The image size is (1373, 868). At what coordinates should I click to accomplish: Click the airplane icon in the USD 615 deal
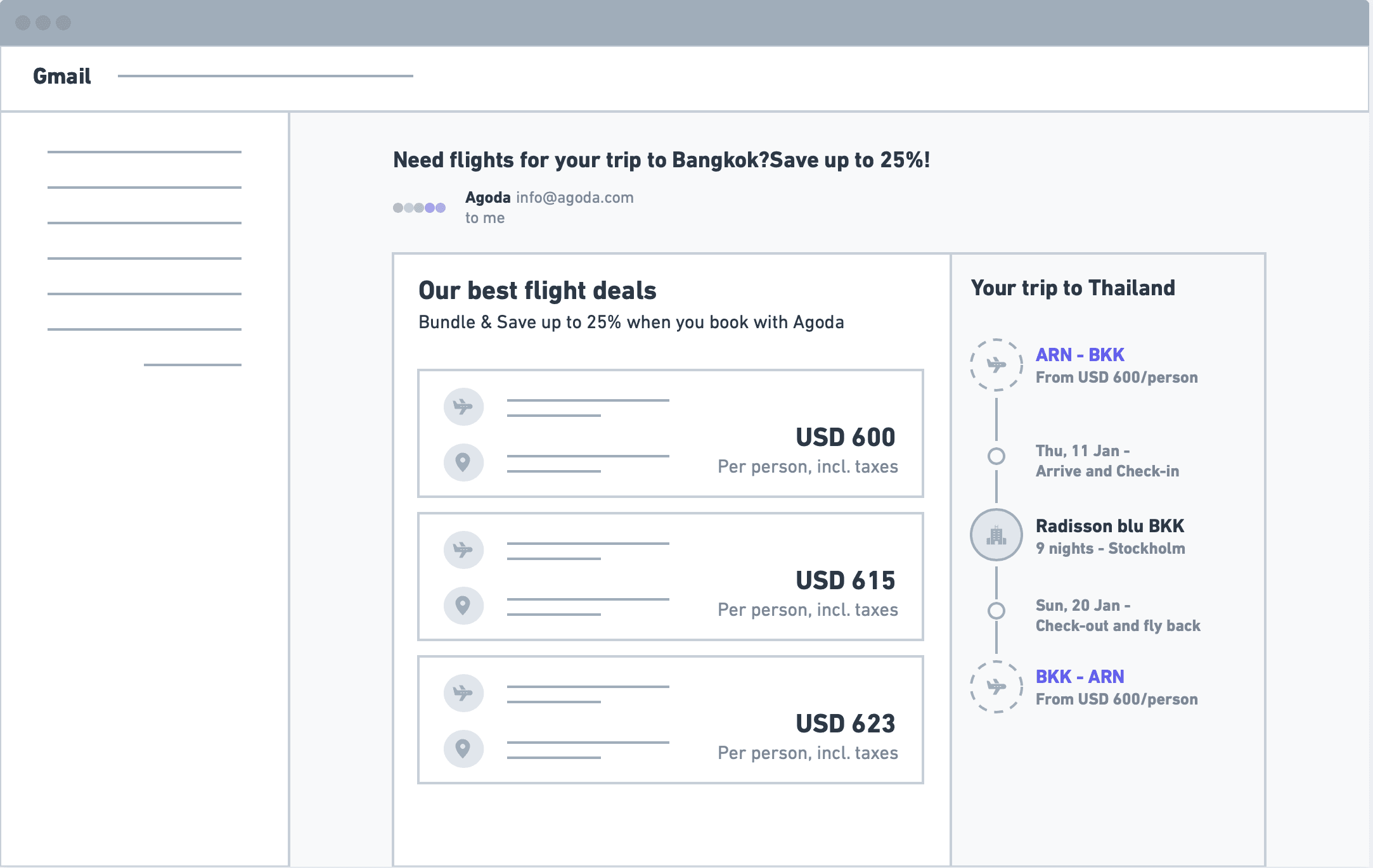pos(463,550)
